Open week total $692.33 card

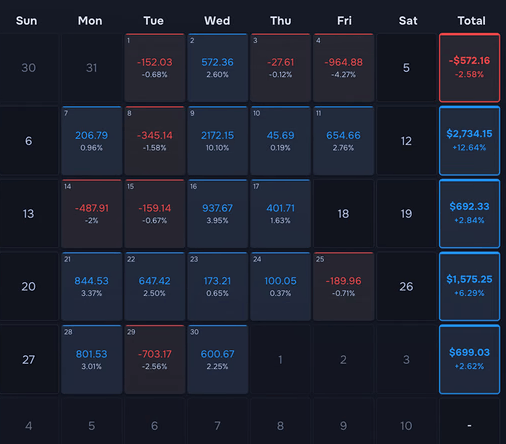(469, 214)
